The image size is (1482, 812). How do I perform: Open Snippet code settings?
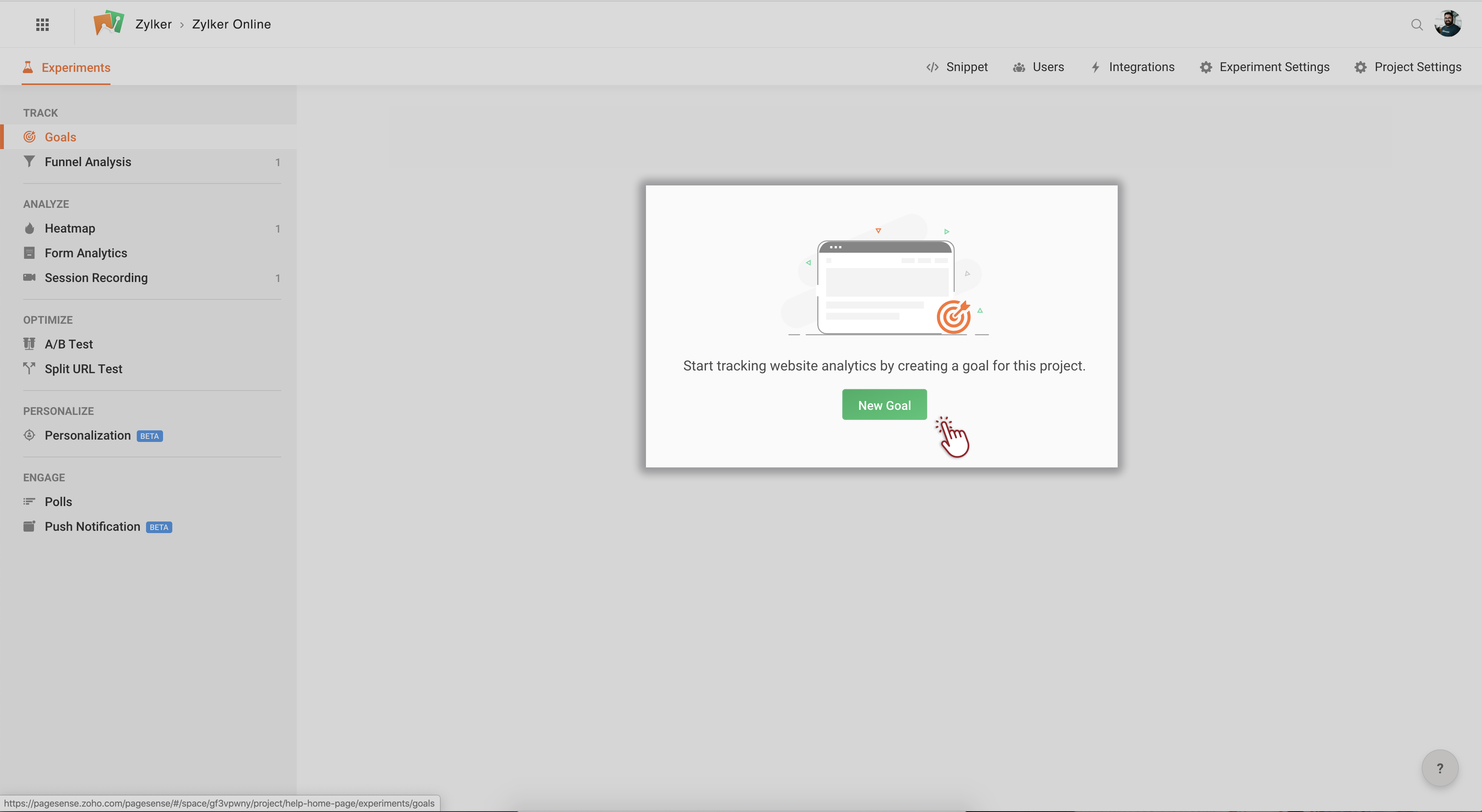point(957,67)
